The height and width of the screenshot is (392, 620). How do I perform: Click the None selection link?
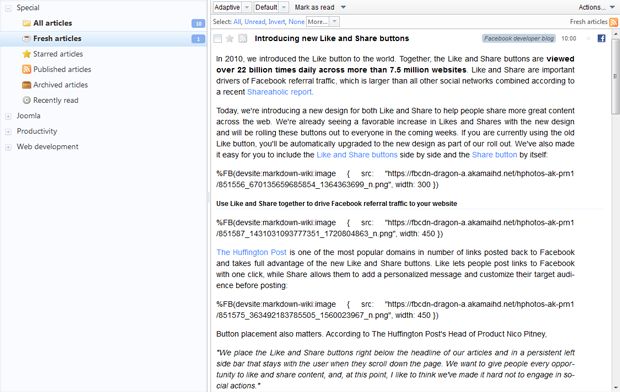pyautogui.click(x=296, y=22)
